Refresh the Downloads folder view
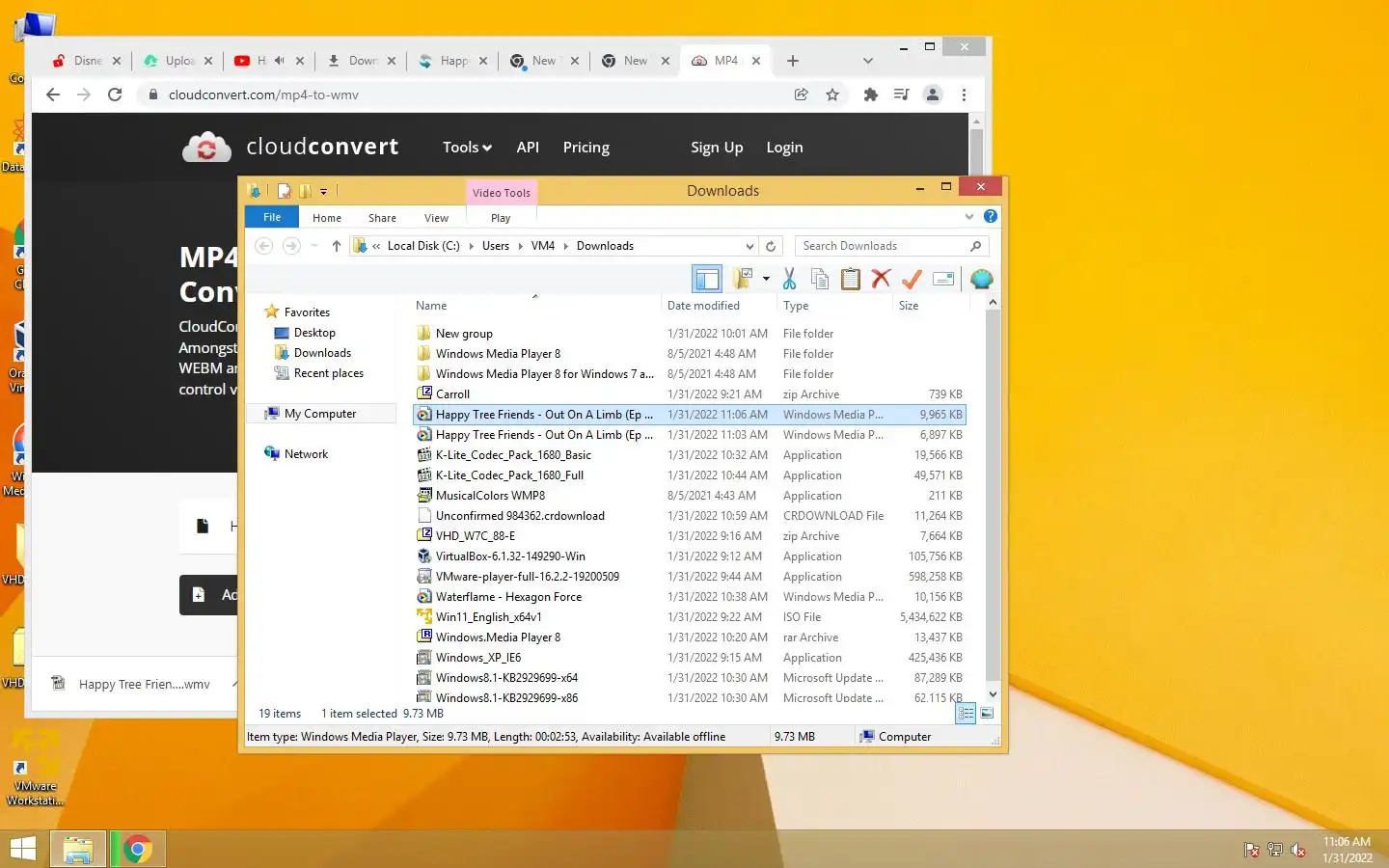1389x868 pixels. click(x=771, y=246)
